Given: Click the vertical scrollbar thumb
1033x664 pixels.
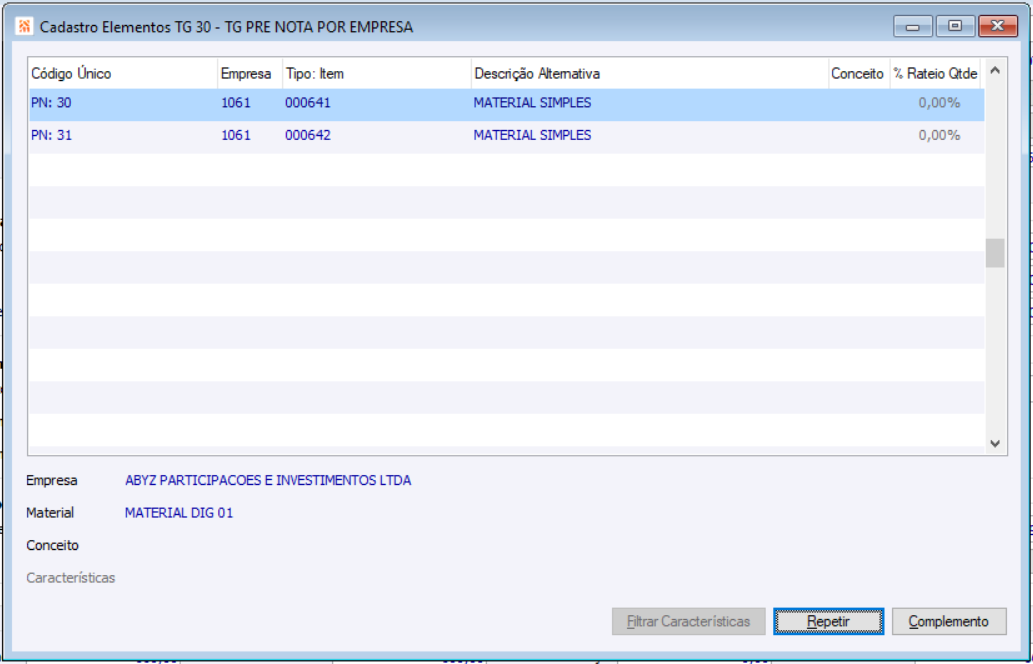Looking at the screenshot, I should point(995,253).
